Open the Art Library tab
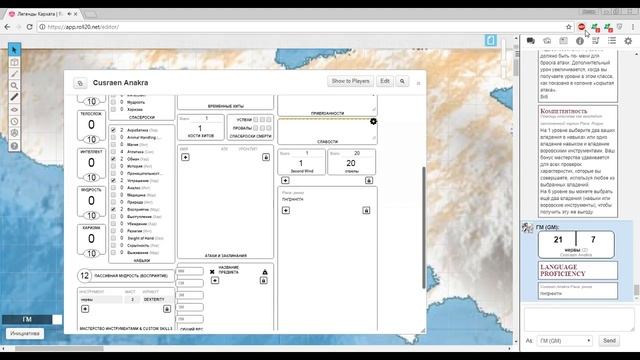Viewport: 640px width, 360px height. pos(547,41)
